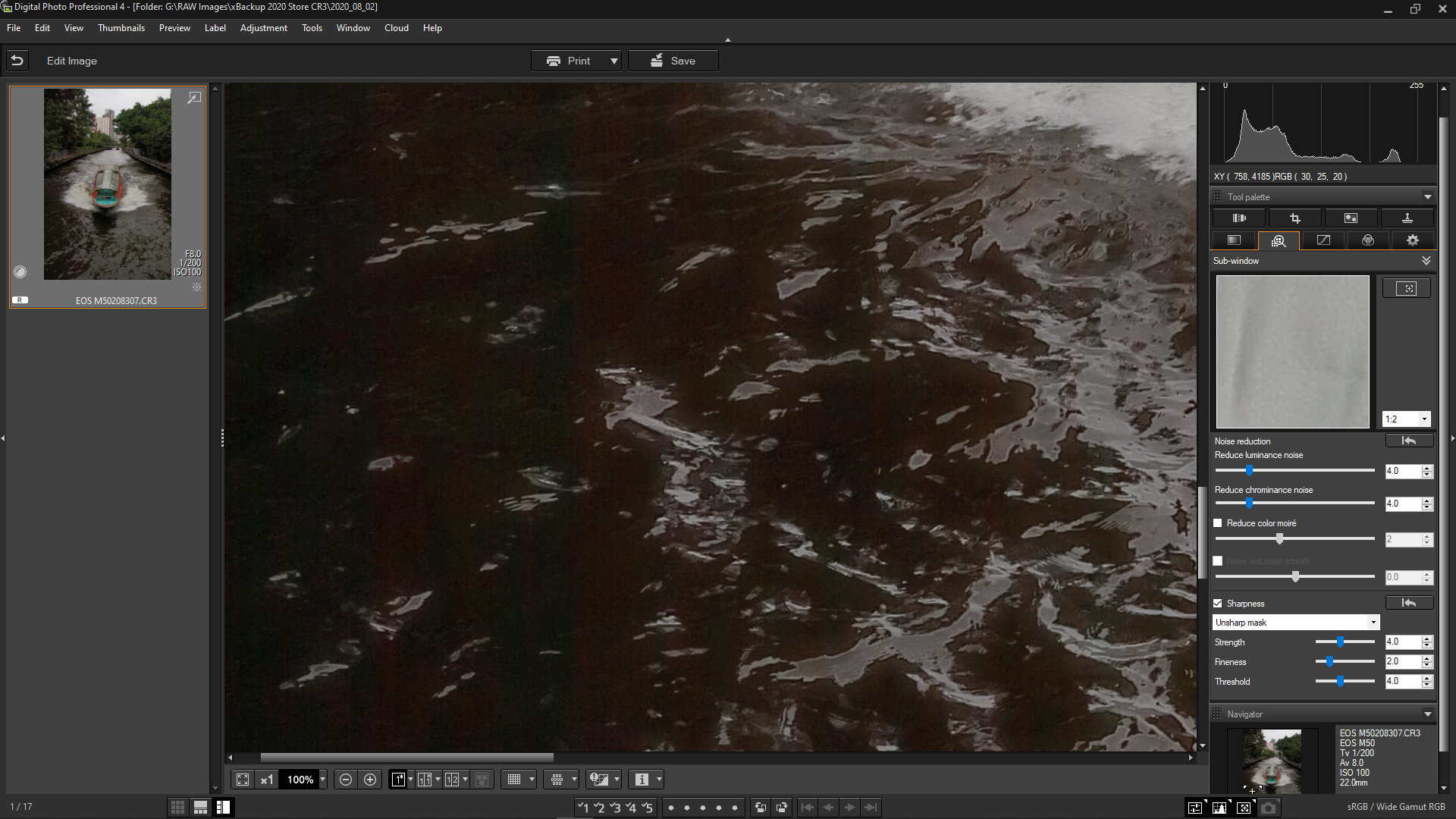Image resolution: width=1456 pixels, height=819 pixels.
Task: Open the grid display options dropdown arrow
Action: [x=532, y=780]
